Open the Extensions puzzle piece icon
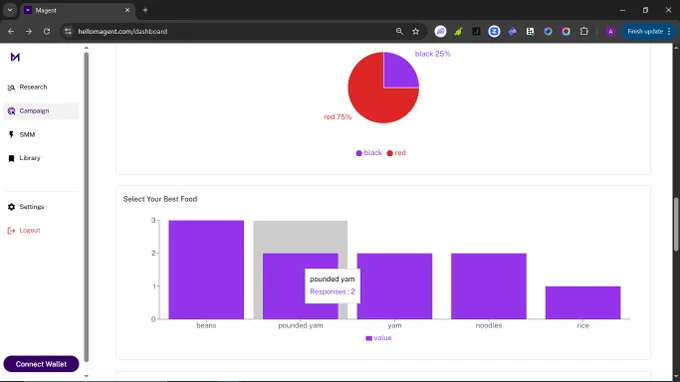Viewport: 680px width, 382px height. click(x=584, y=32)
